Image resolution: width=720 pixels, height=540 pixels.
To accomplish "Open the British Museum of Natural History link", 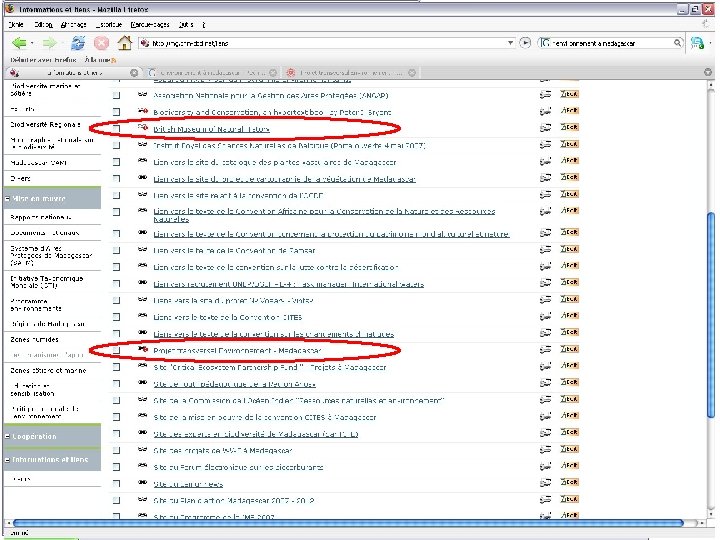I will [211, 129].
